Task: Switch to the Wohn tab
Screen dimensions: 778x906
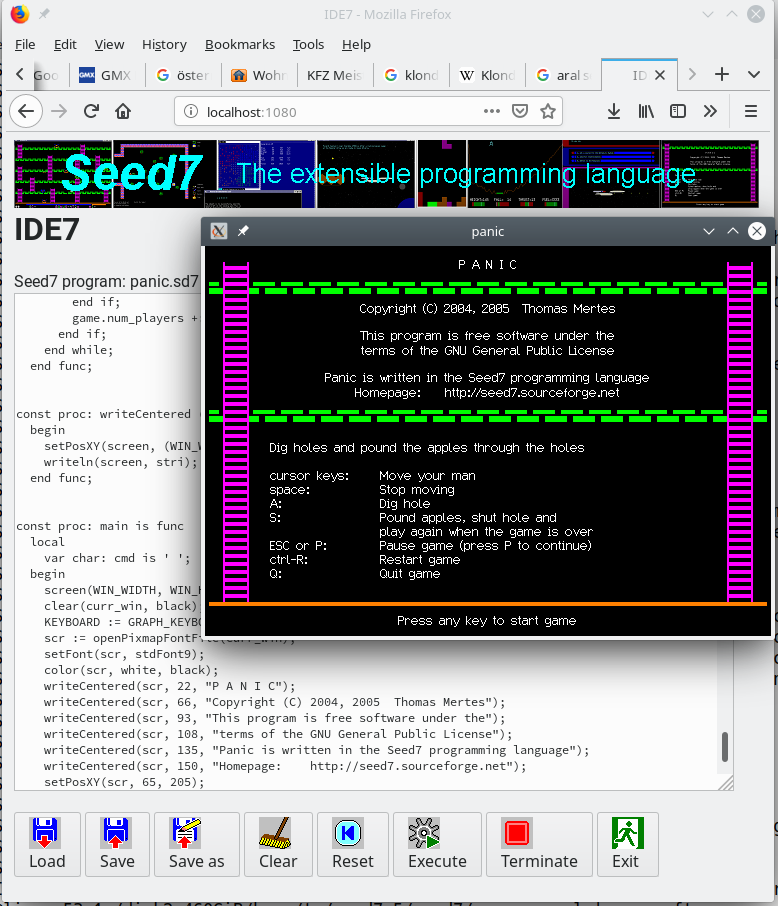Action: click(259, 75)
